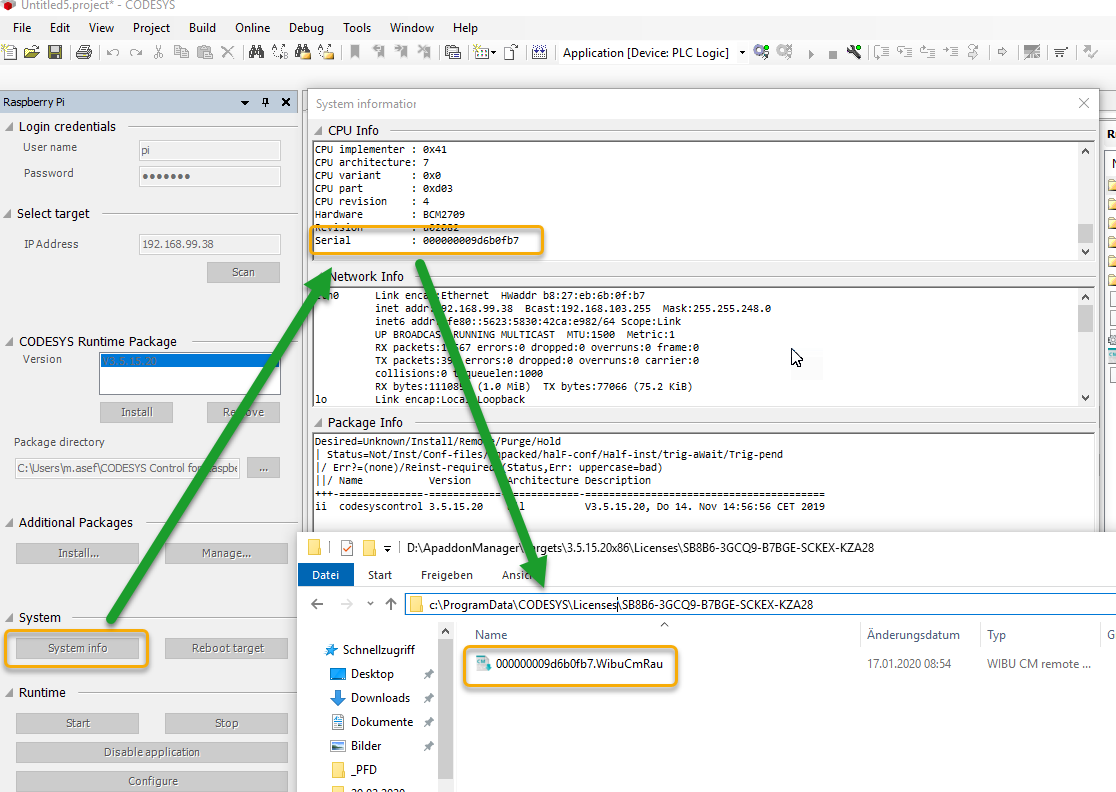The image size is (1116, 792).
Task: Pin the Raspberry Pi panel
Action: 265,102
